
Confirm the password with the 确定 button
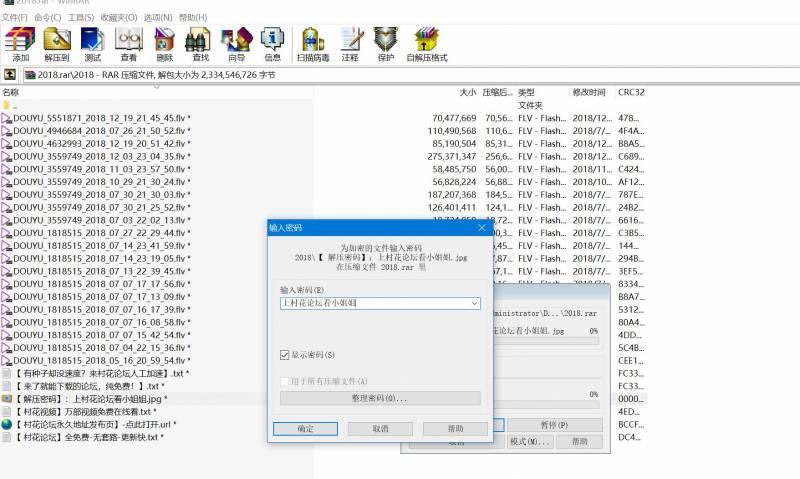305,428
